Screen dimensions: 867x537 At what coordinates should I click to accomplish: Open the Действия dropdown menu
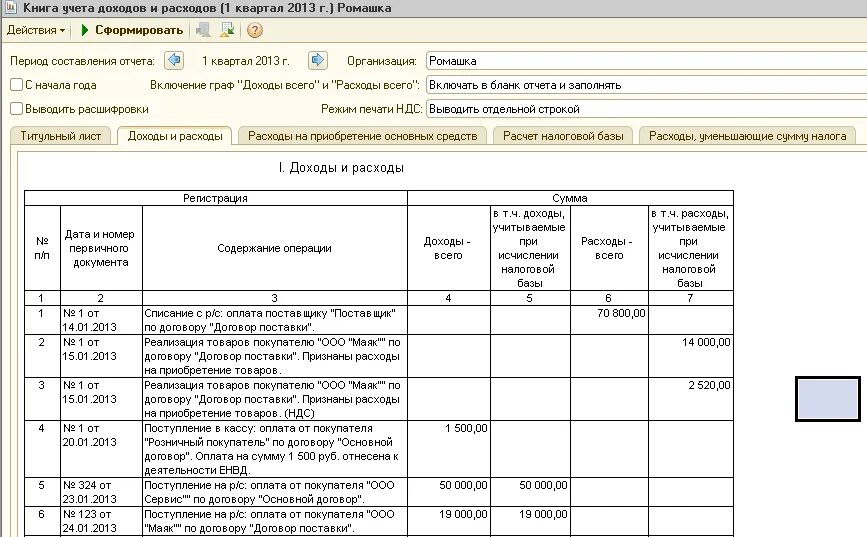(x=36, y=30)
